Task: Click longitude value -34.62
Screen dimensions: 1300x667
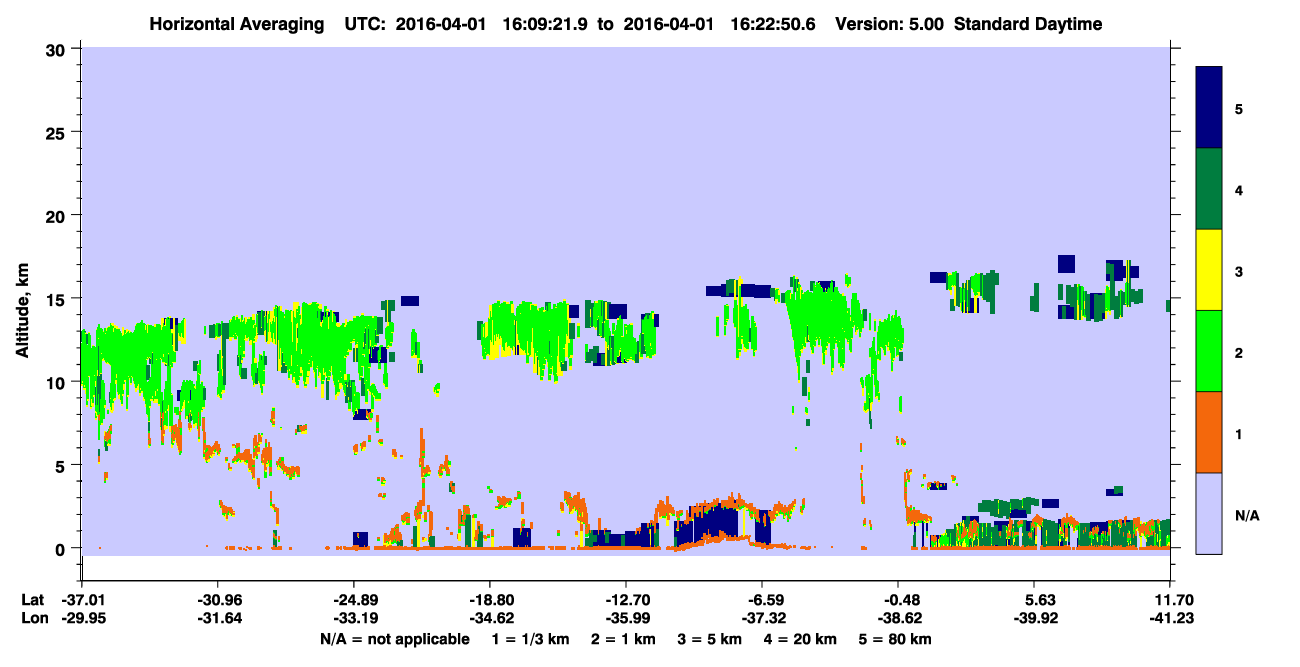Action: click(x=489, y=618)
